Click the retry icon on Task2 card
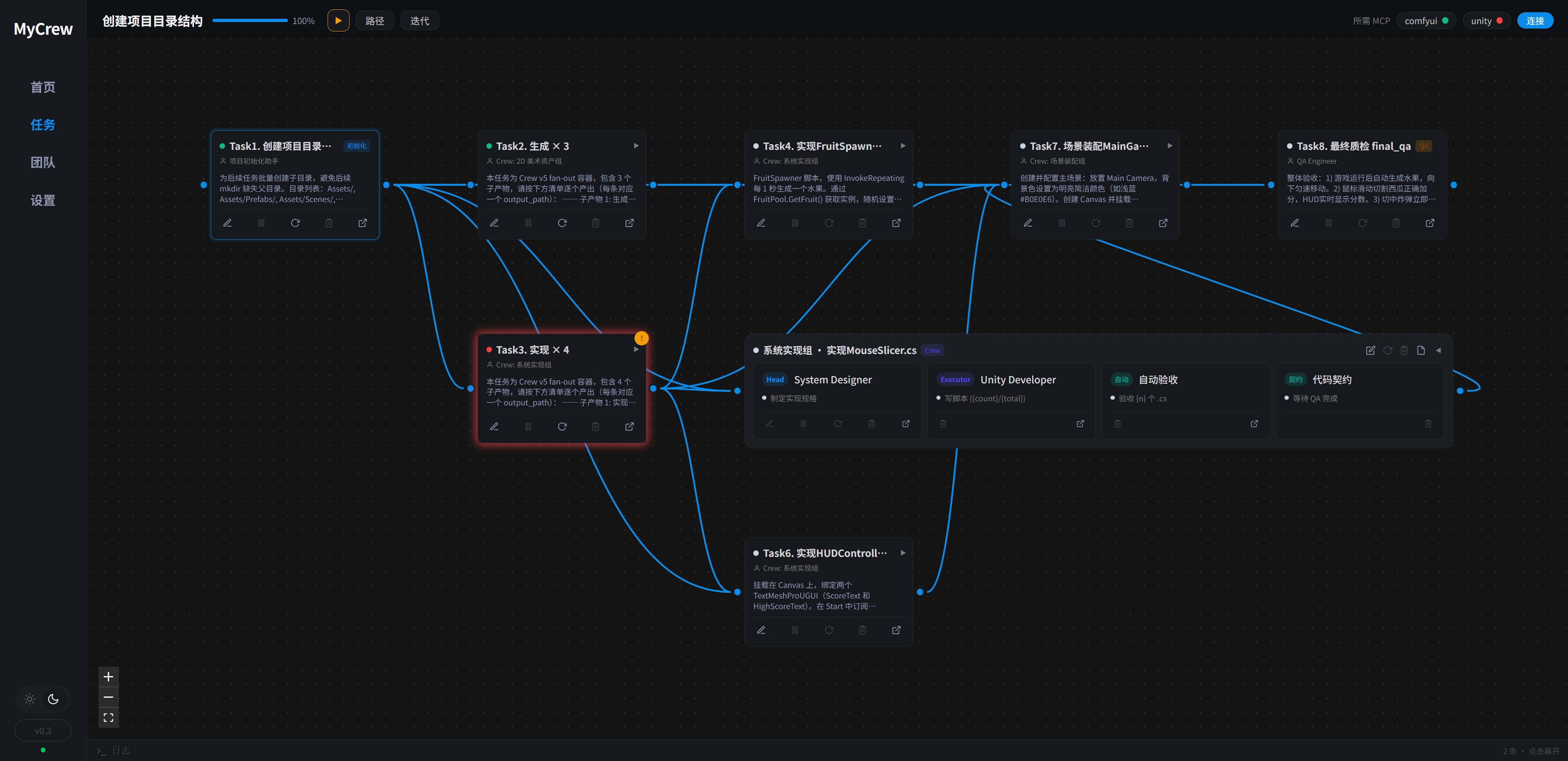The height and width of the screenshot is (761, 1568). (562, 223)
